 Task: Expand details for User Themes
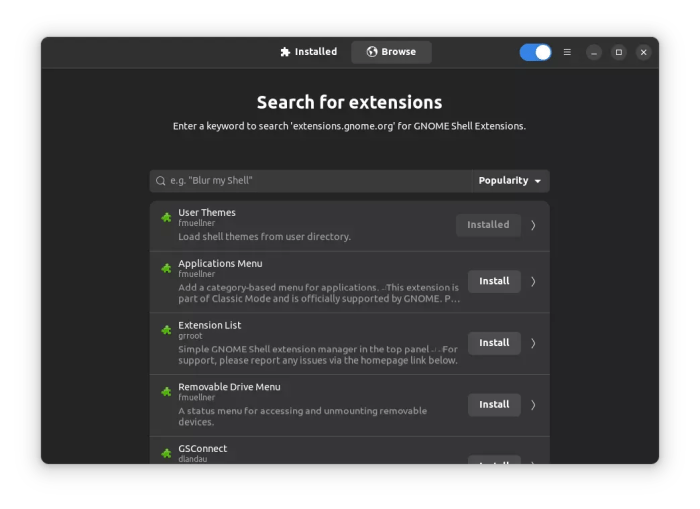coord(533,225)
